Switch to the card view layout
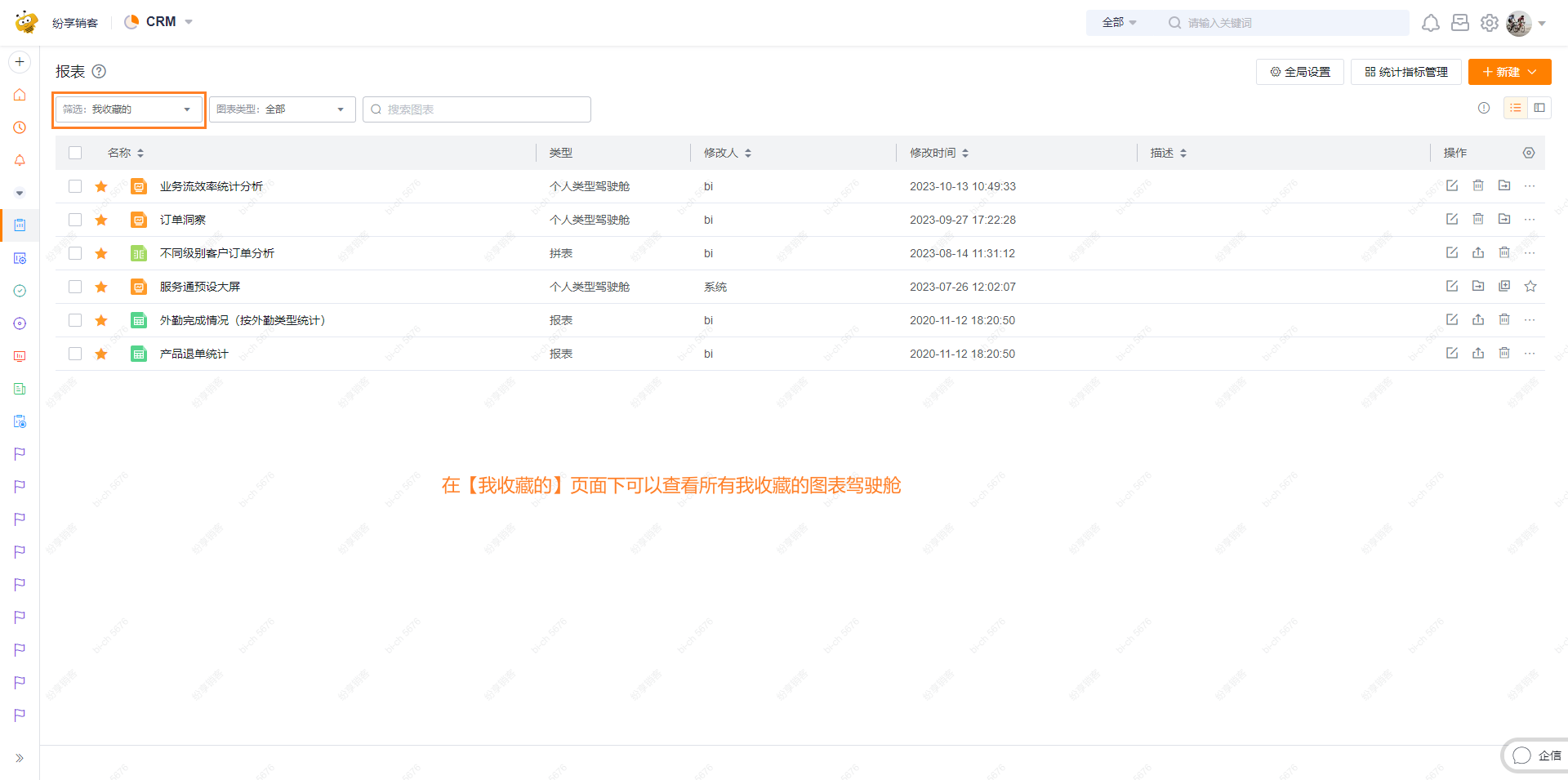Image resolution: width=1568 pixels, height=780 pixels. click(x=1540, y=107)
